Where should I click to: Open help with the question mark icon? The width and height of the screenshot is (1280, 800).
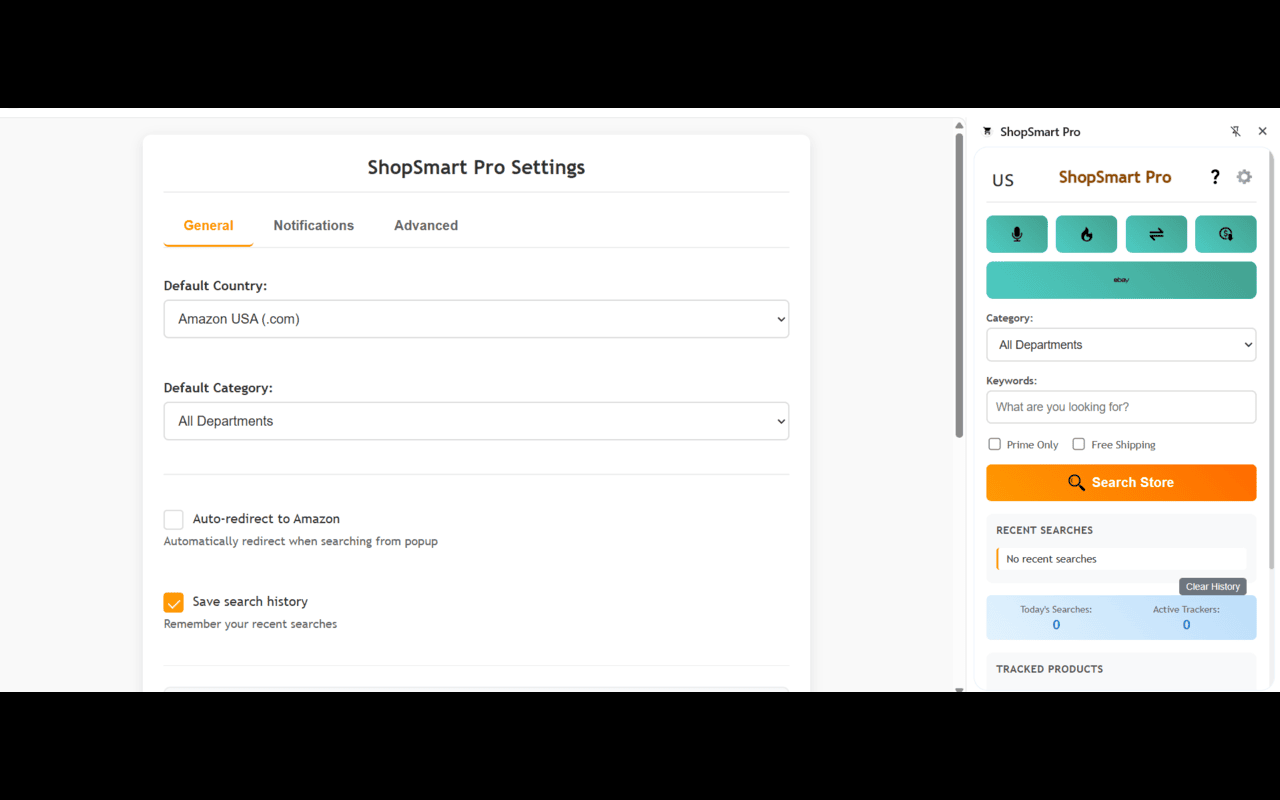click(x=1215, y=177)
